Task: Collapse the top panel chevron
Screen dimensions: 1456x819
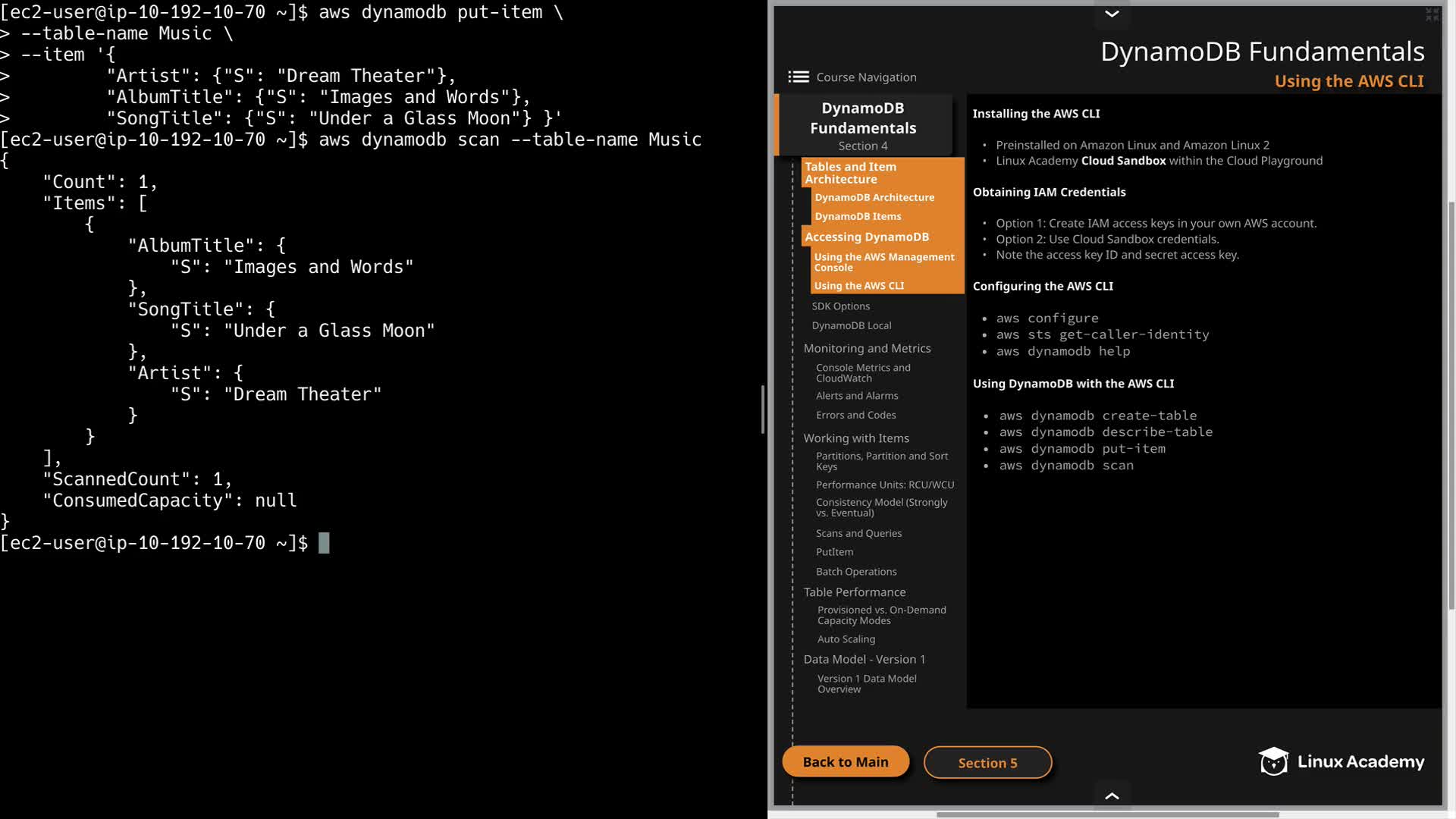Action: (1112, 14)
